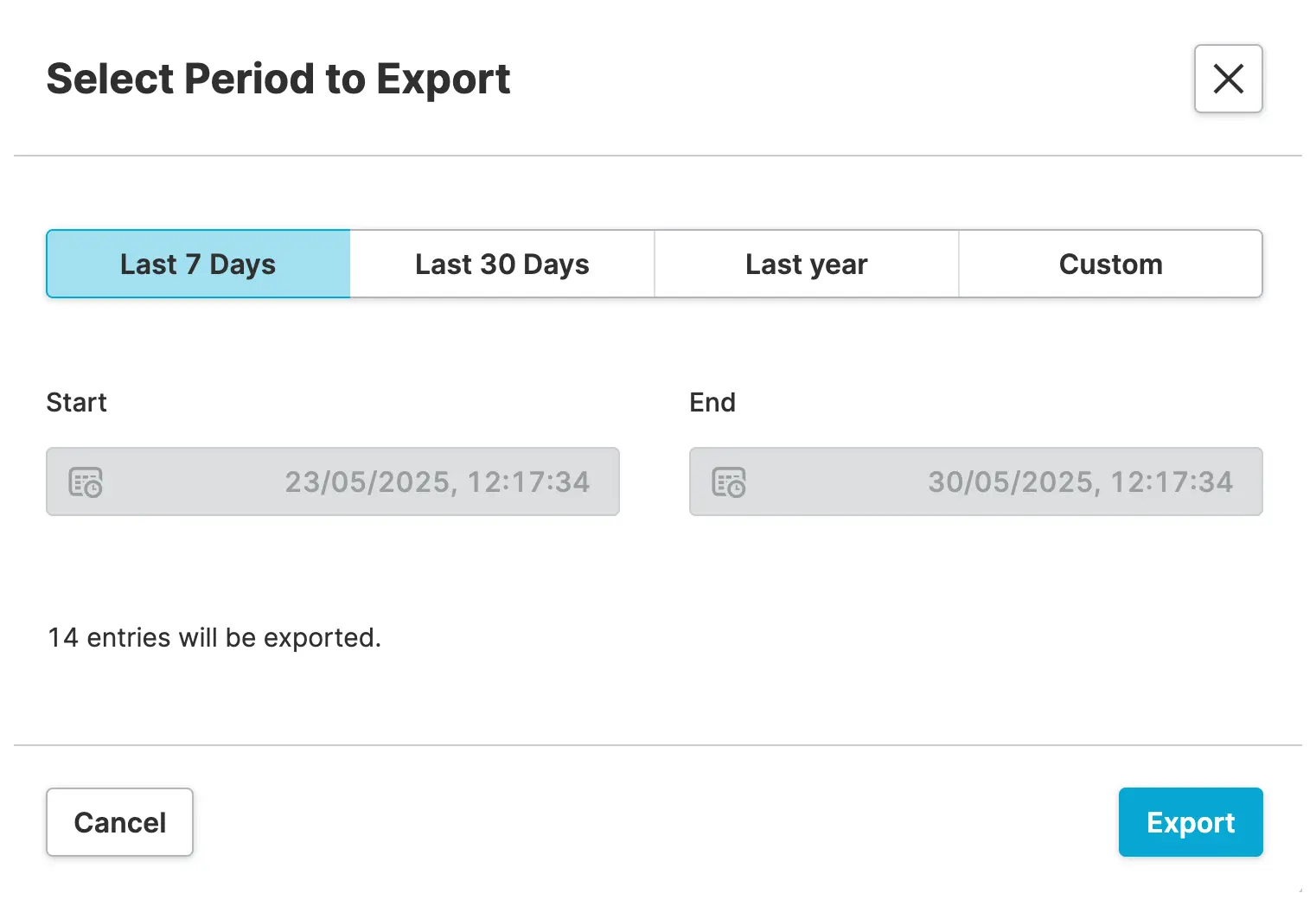Screen dimensions: 1316x906
Task: Click the End label
Action: (712, 403)
